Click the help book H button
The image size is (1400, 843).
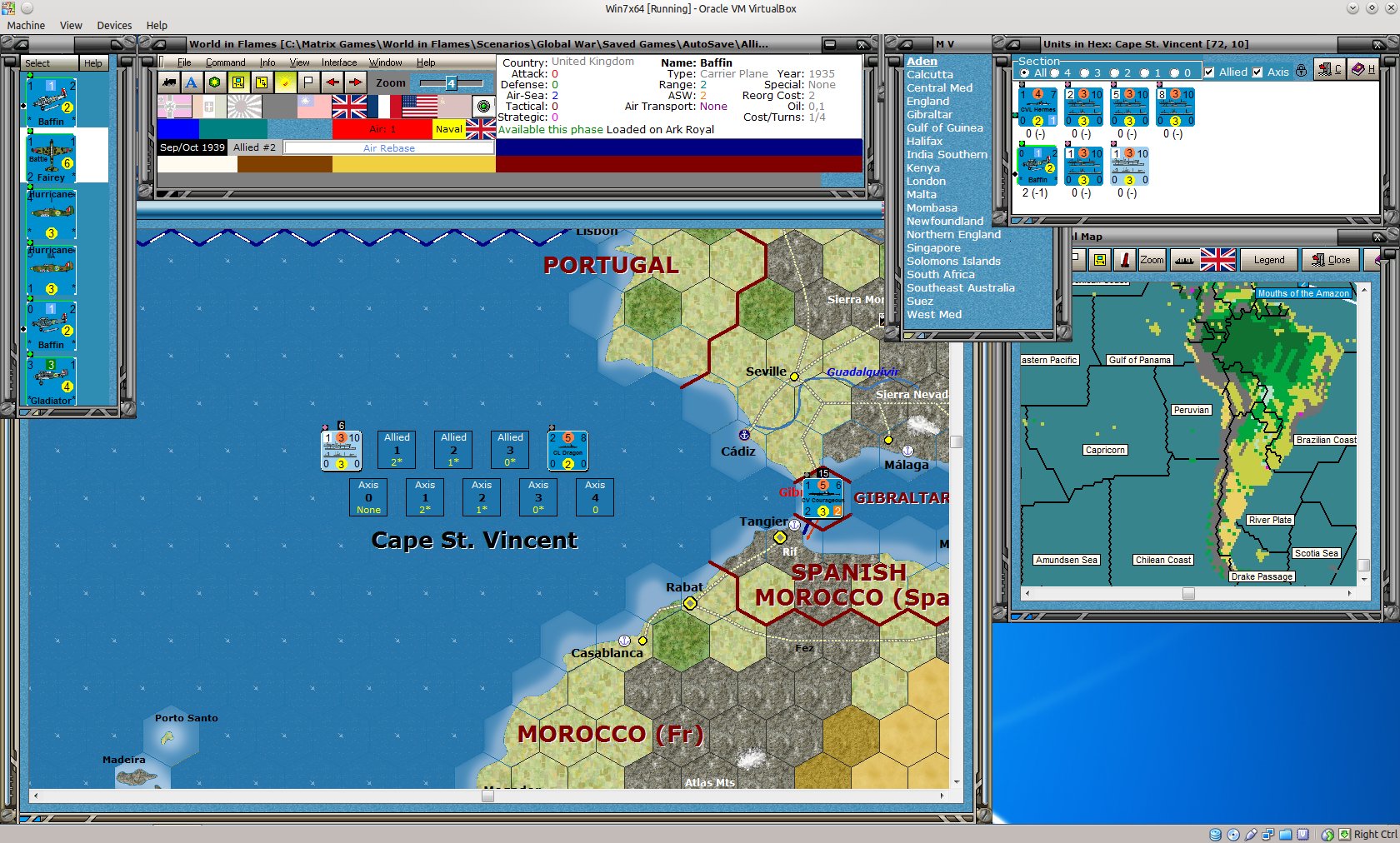coord(1363,69)
